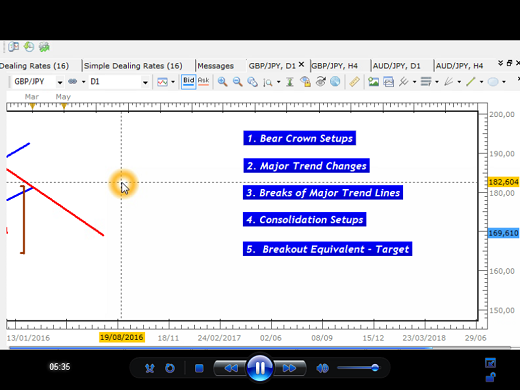
Task: Select the ruler measurement tool
Action: [354, 82]
